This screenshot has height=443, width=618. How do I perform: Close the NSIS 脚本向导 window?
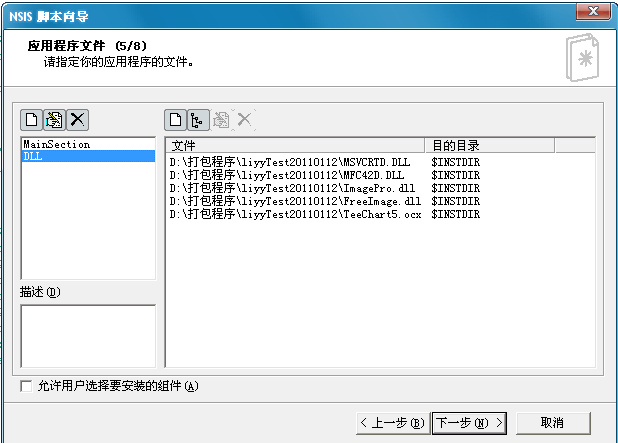point(593,11)
